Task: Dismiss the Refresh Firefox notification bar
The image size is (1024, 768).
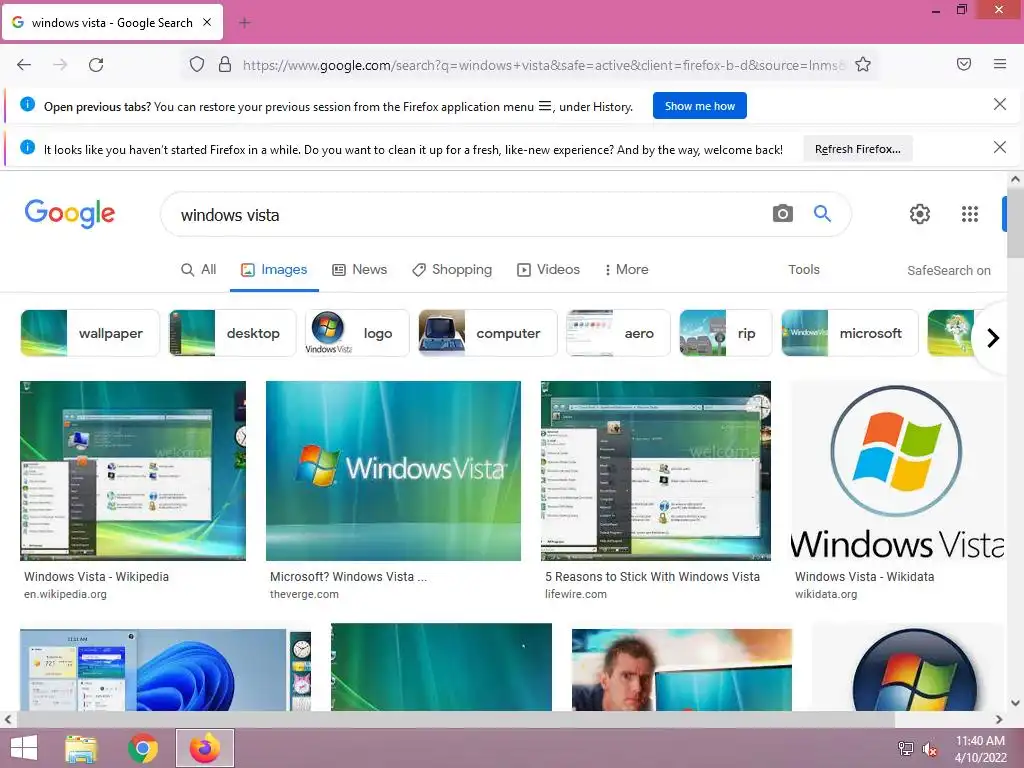Action: 999,148
